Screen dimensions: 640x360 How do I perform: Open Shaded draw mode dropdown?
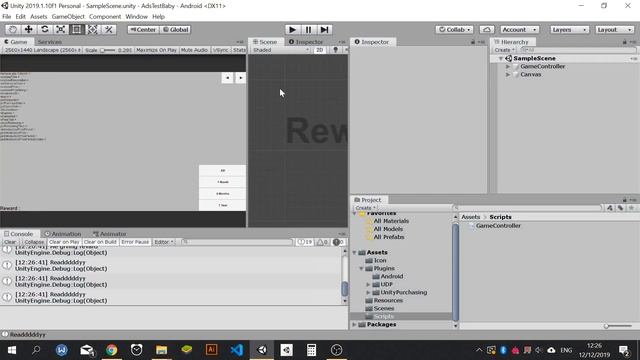coord(281,50)
